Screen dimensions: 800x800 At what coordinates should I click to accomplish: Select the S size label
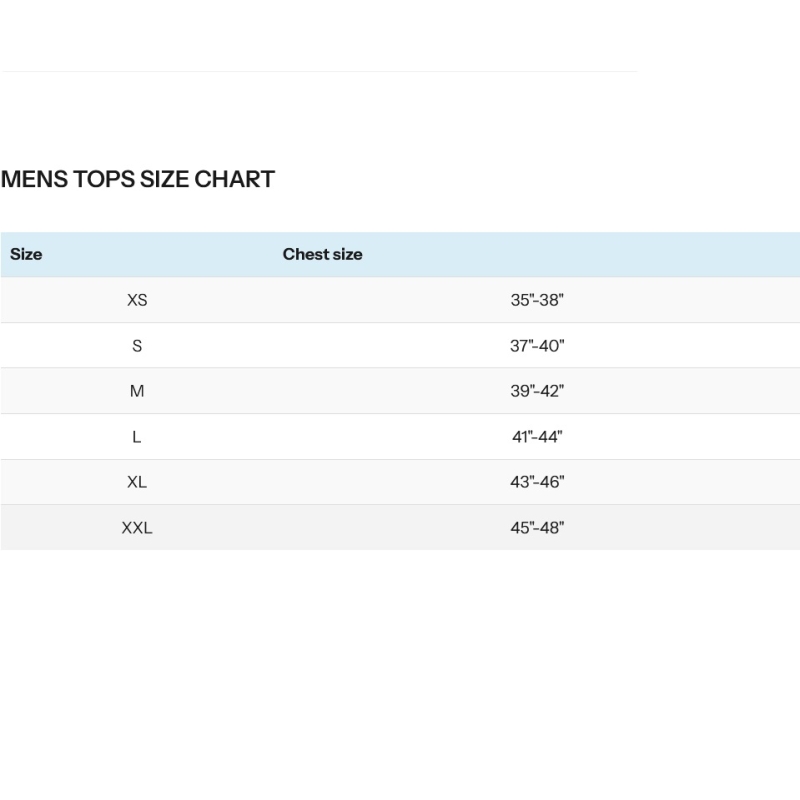click(137, 346)
